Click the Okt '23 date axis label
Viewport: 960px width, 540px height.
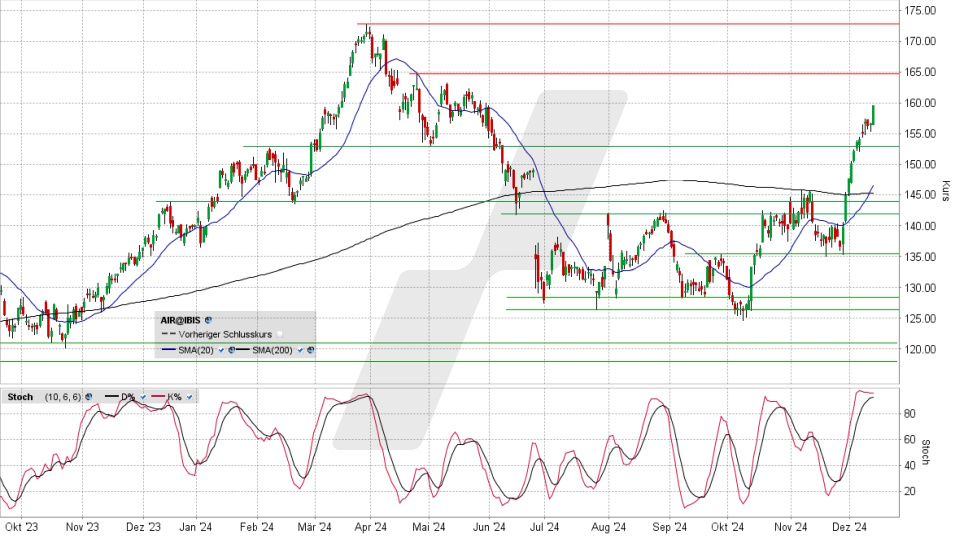[21, 527]
